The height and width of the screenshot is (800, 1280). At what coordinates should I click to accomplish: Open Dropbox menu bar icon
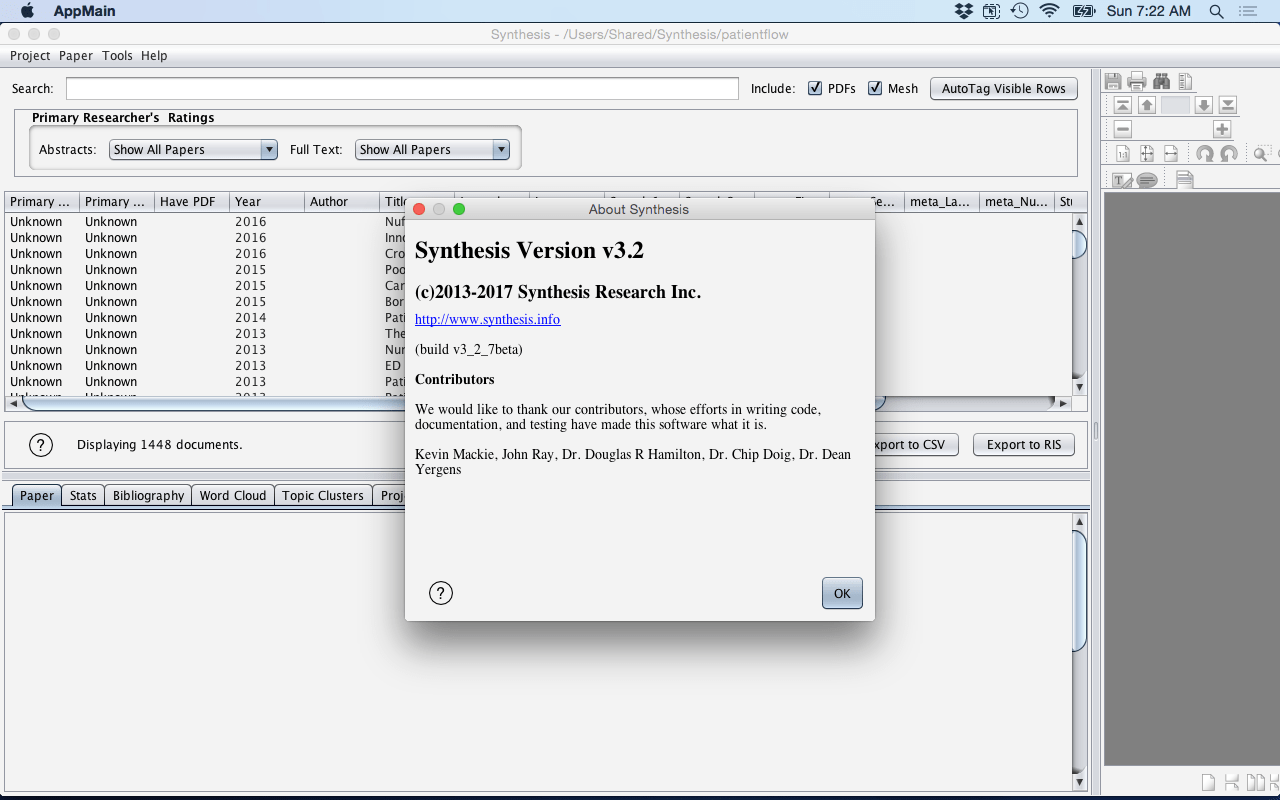coord(964,11)
